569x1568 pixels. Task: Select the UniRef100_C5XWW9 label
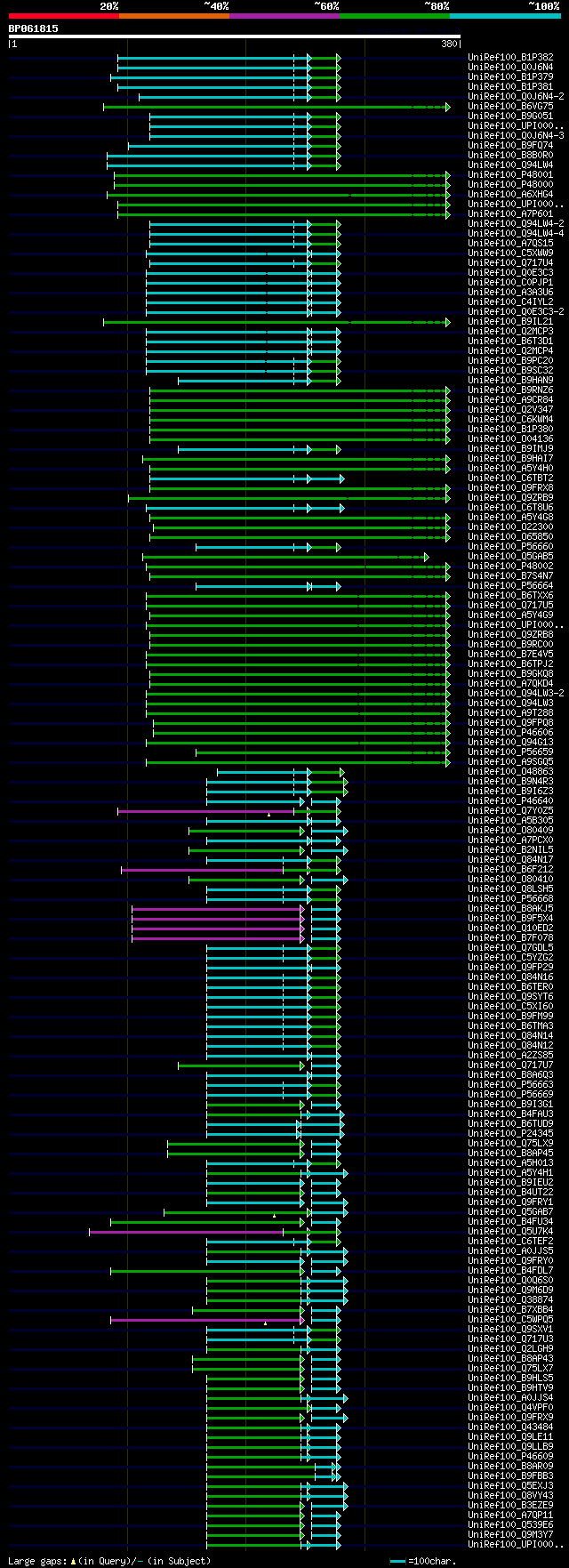tap(510, 253)
